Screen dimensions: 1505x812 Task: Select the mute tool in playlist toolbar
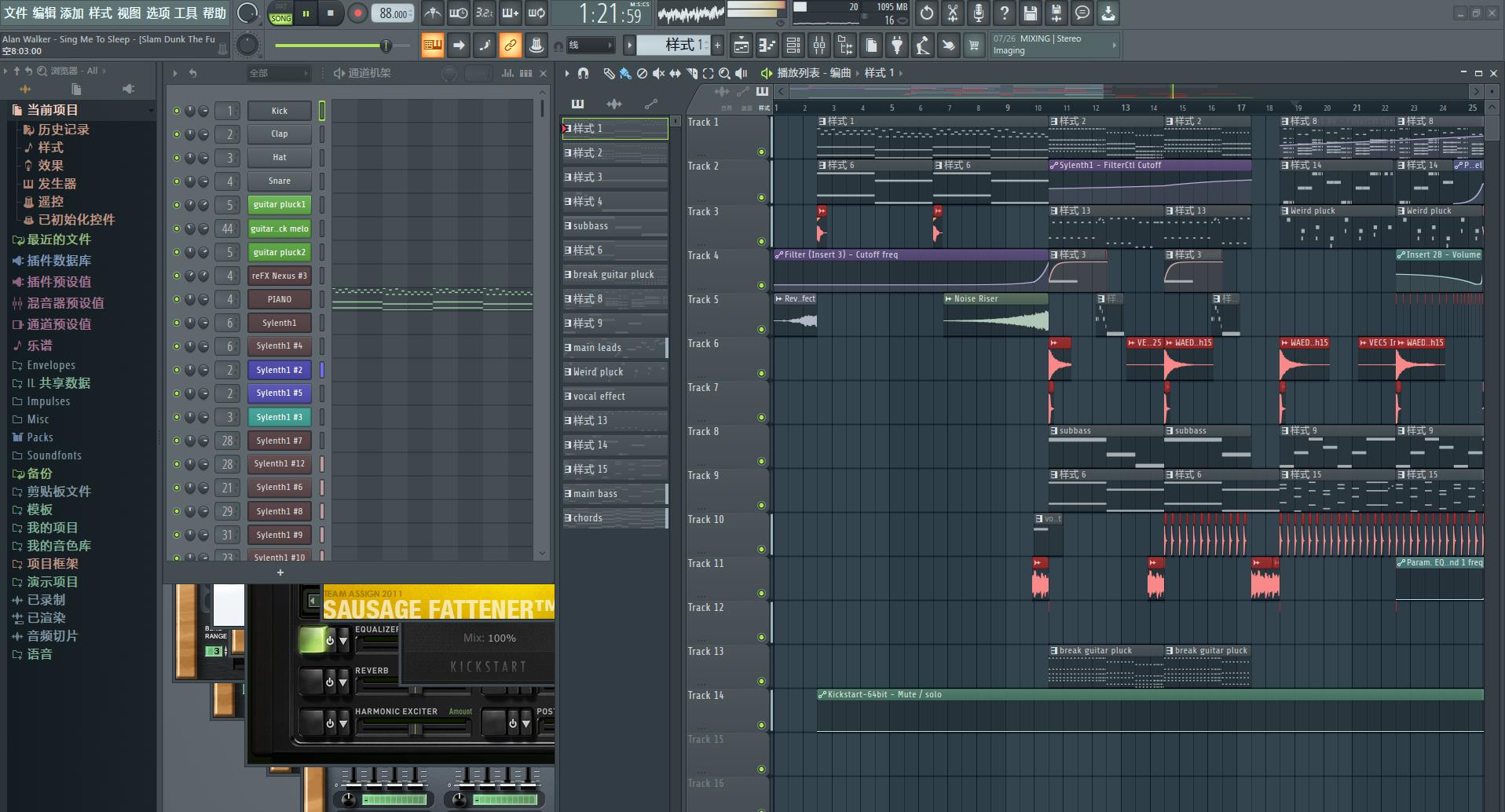point(658,73)
